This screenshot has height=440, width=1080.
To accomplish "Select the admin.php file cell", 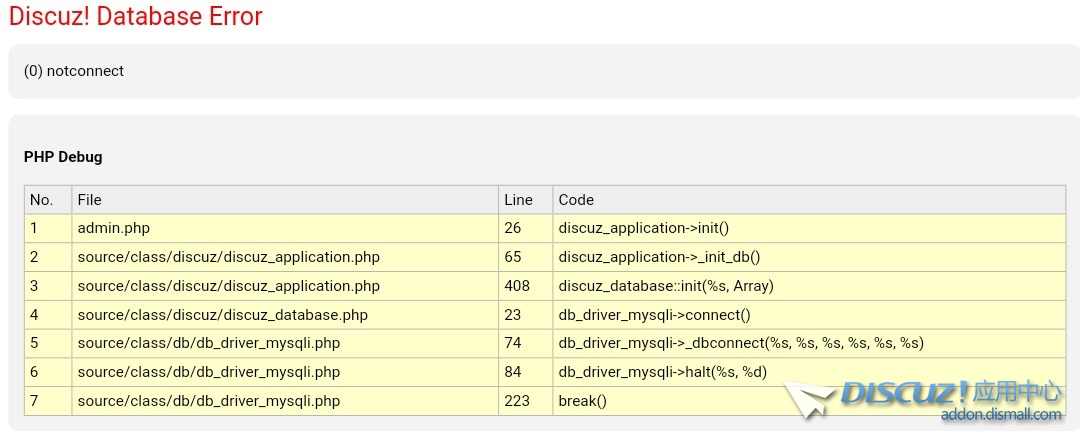I will click(x=114, y=228).
